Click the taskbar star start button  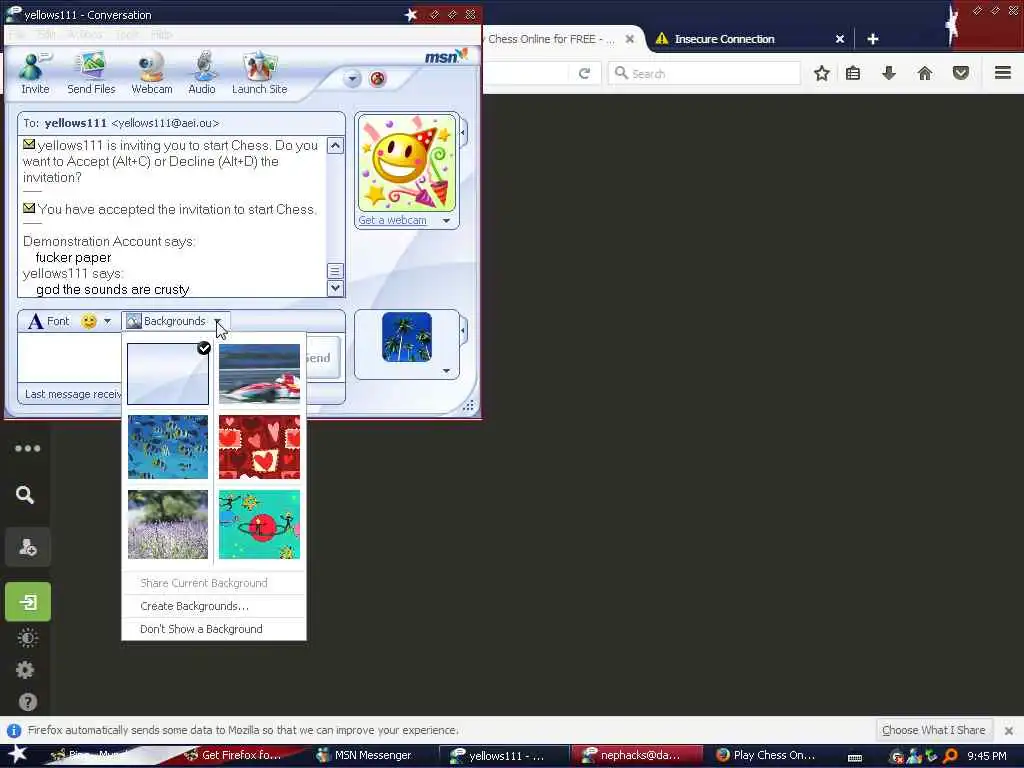[17, 754]
